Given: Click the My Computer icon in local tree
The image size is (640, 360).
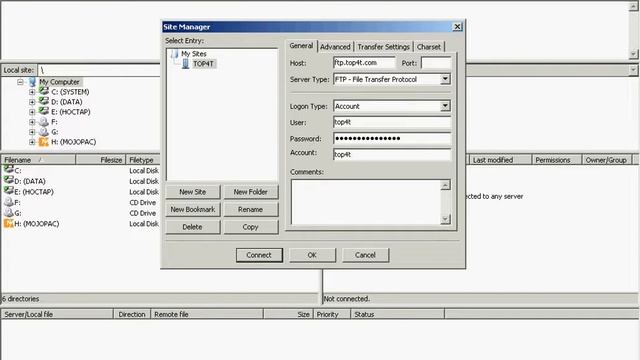Looking at the screenshot, I should click(33, 82).
